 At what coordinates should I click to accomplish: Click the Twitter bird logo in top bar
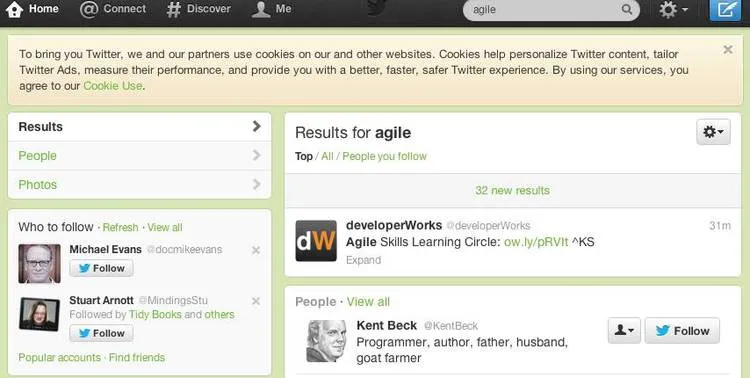[x=376, y=8]
